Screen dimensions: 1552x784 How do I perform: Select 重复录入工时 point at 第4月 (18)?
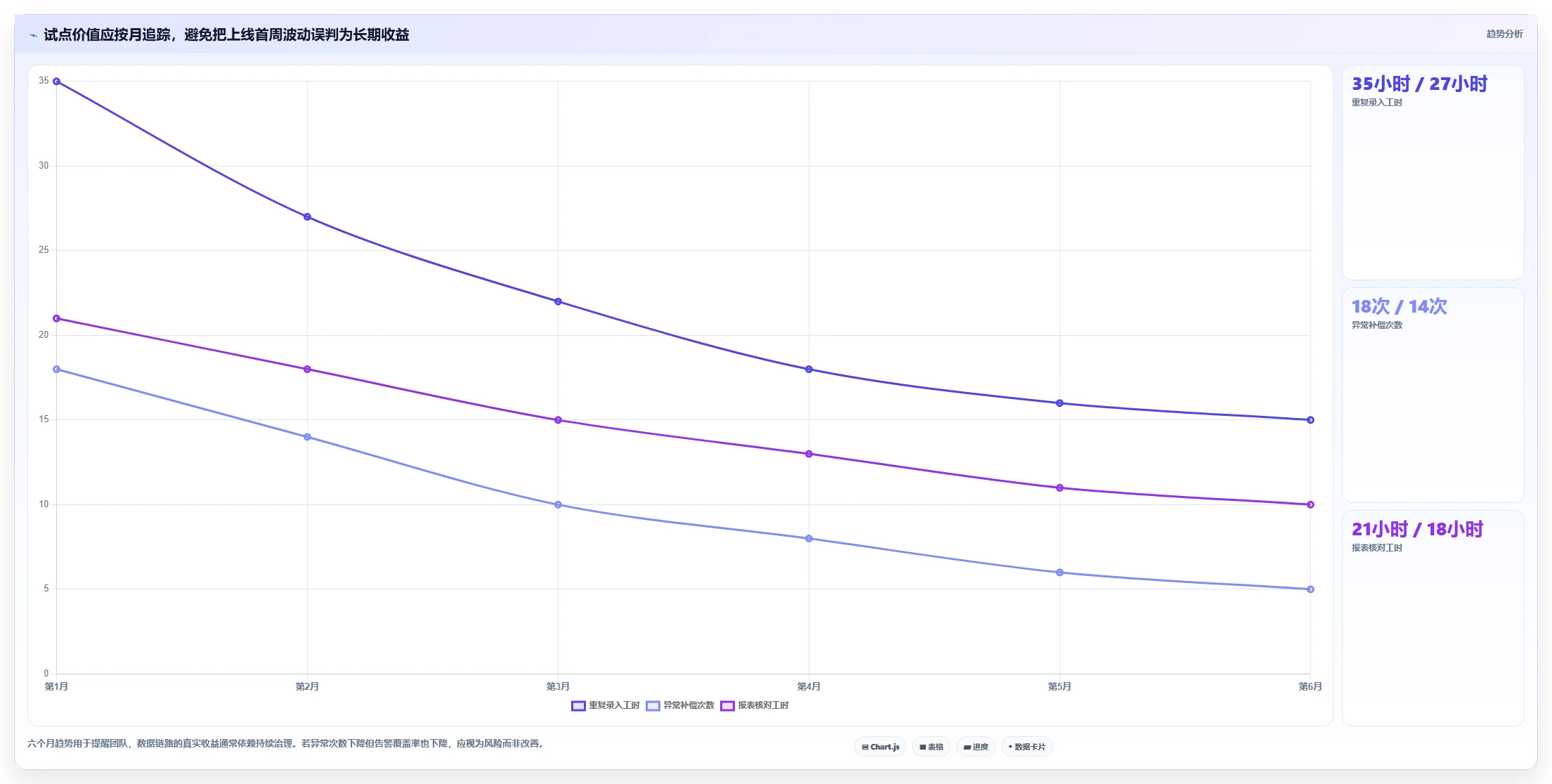click(x=809, y=370)
